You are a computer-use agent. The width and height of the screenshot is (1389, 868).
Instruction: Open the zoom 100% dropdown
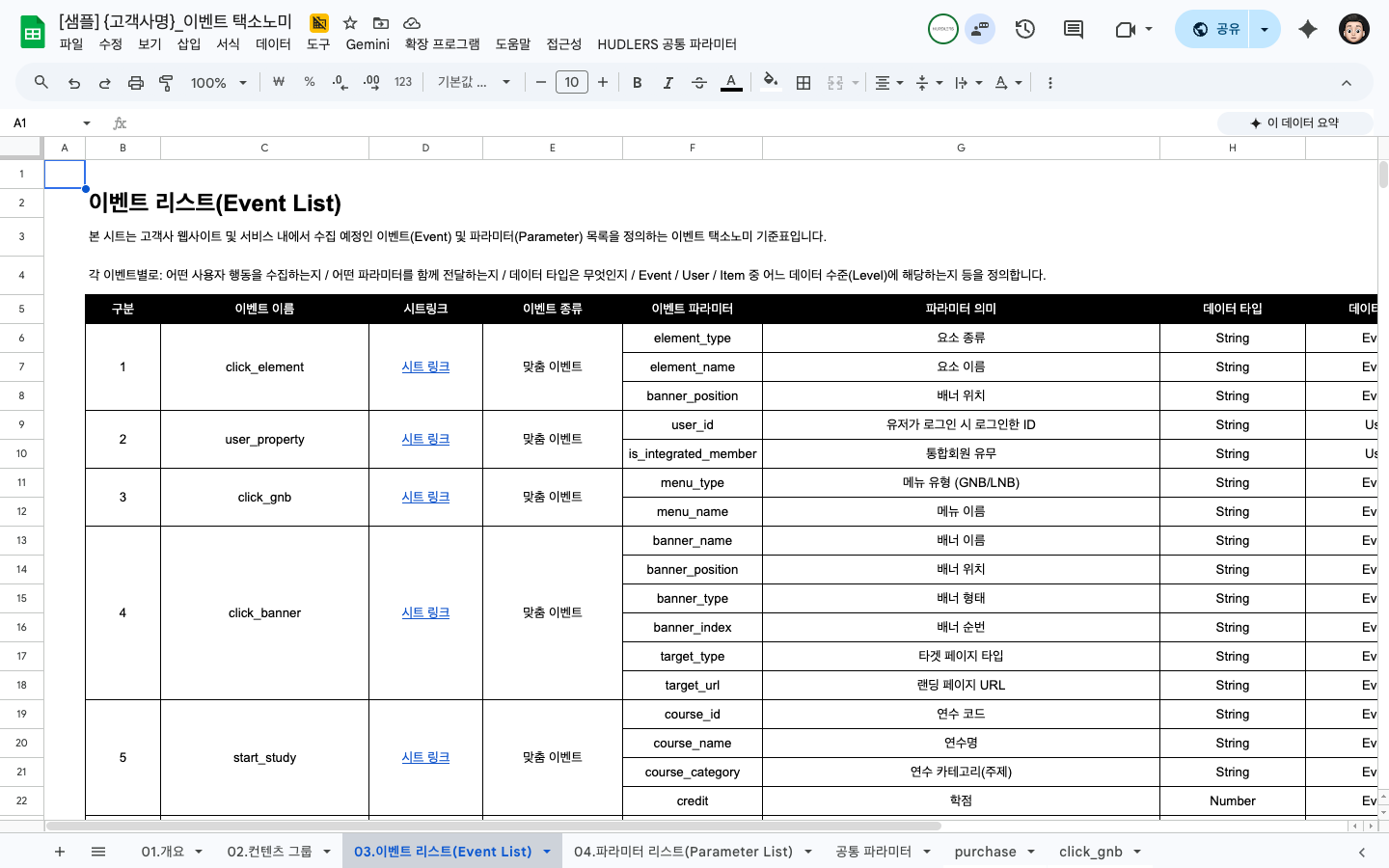point(219,83)
